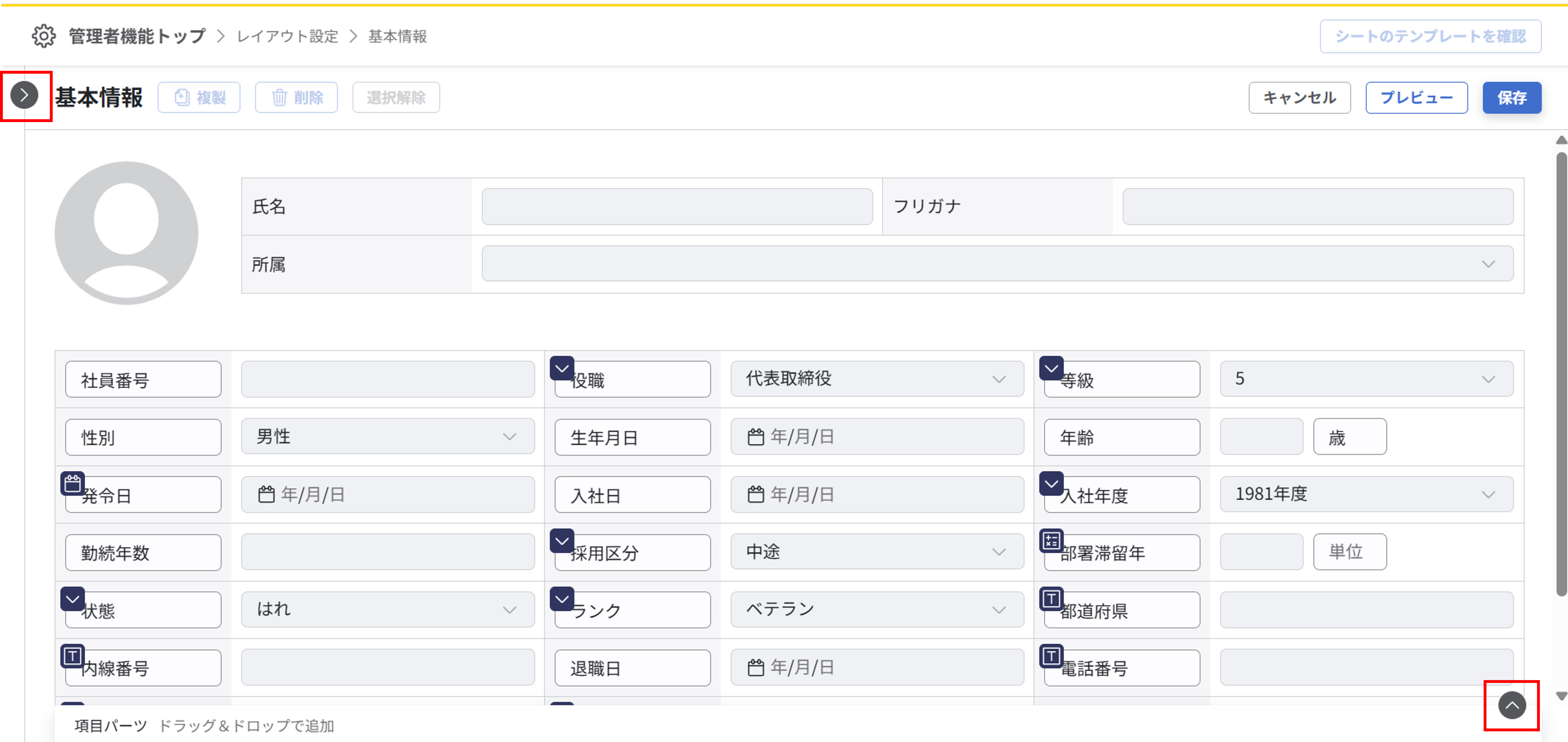Click the text type badge on 内線番号

pyautogui.click(x=72, y=656)
